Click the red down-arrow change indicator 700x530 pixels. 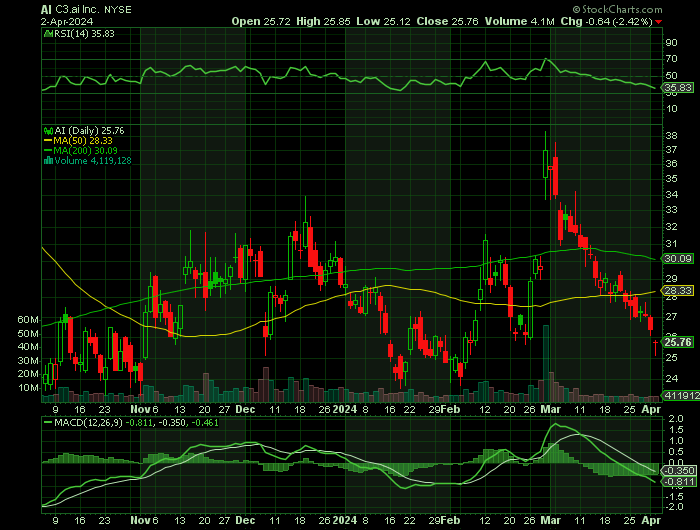(x=659, y=22)
